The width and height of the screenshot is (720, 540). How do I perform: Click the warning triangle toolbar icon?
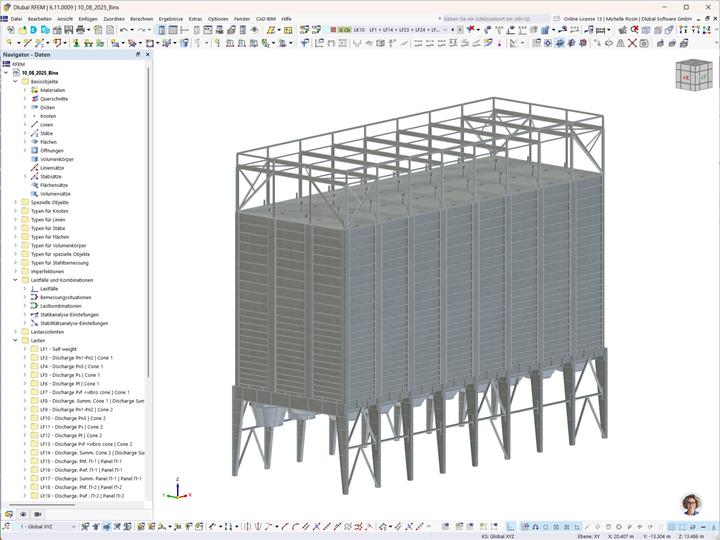pyautogui.click(x=621, y=43)
